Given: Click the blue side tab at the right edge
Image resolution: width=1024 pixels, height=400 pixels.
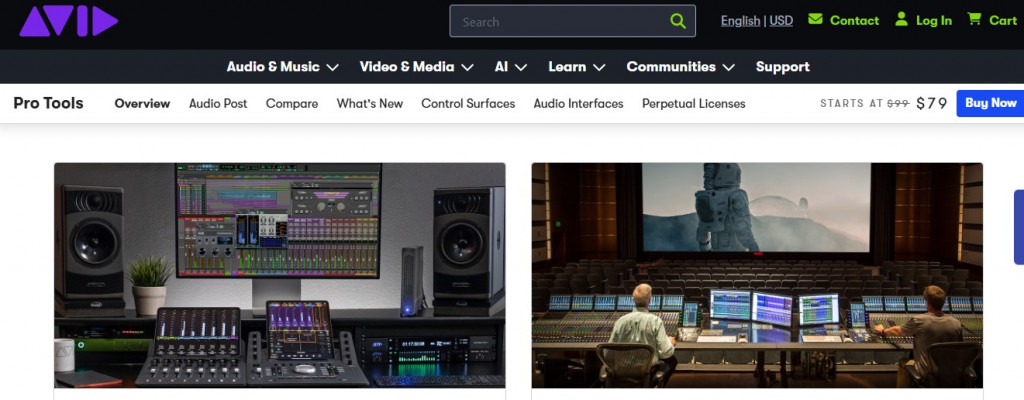Looking at the screenshot, I should [1019, 227].
